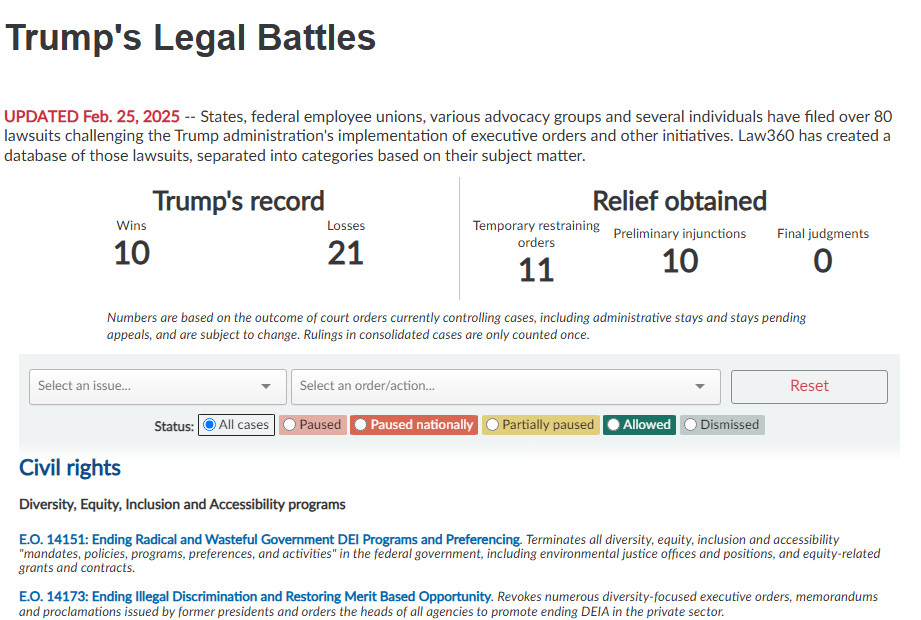This screenshot has width=921, height=620.
Task: Click the 'Preliminary injunctions' label
Action: point(680,234)
